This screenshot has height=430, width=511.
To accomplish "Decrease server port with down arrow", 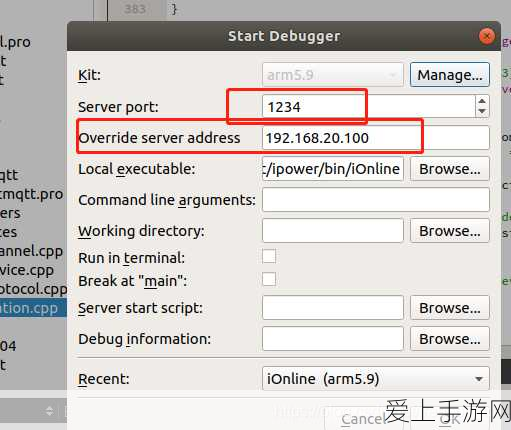I will pos(482,112).
